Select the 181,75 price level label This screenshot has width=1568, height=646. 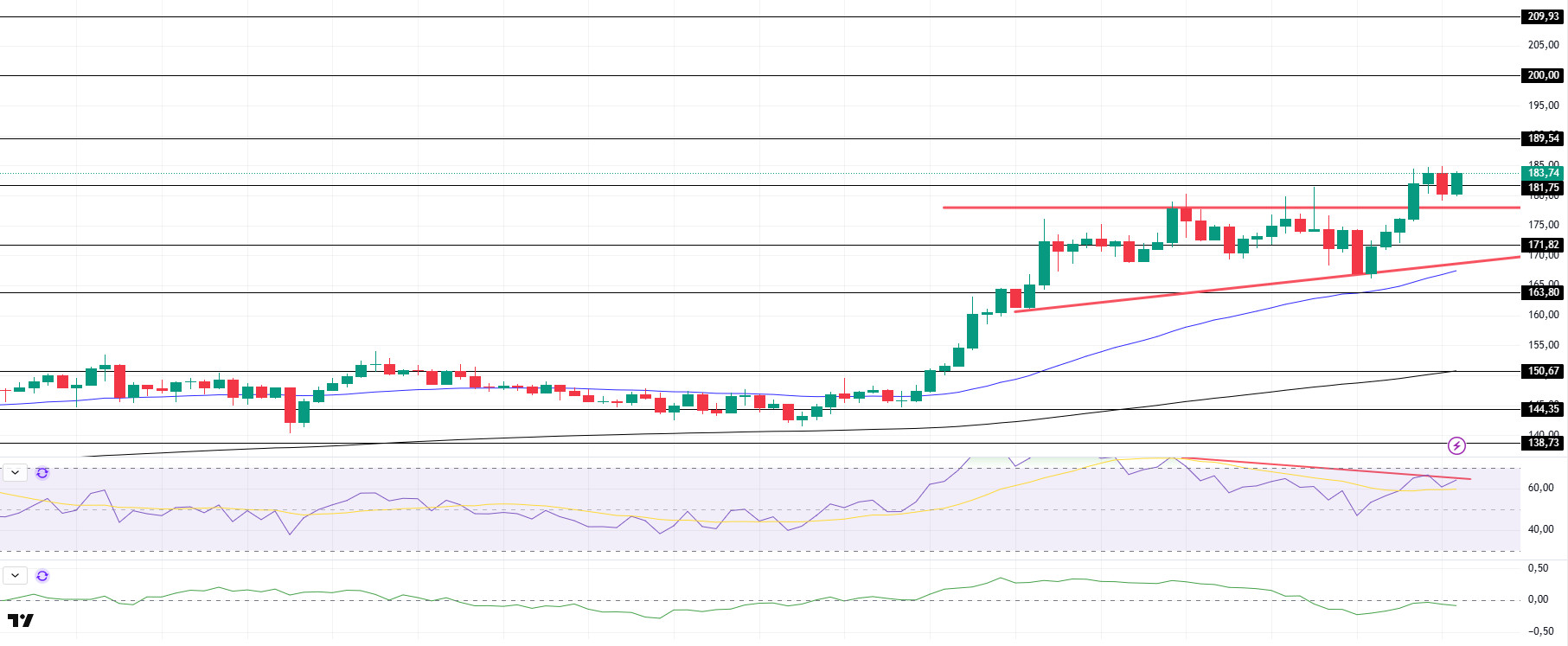[1542, 188]
